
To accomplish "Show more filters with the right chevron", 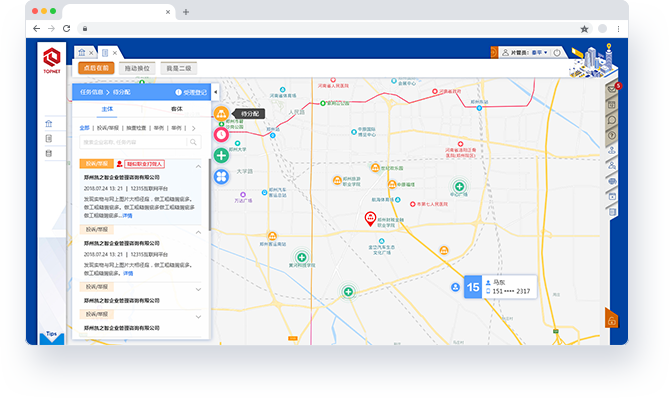I will coord(194,128).
